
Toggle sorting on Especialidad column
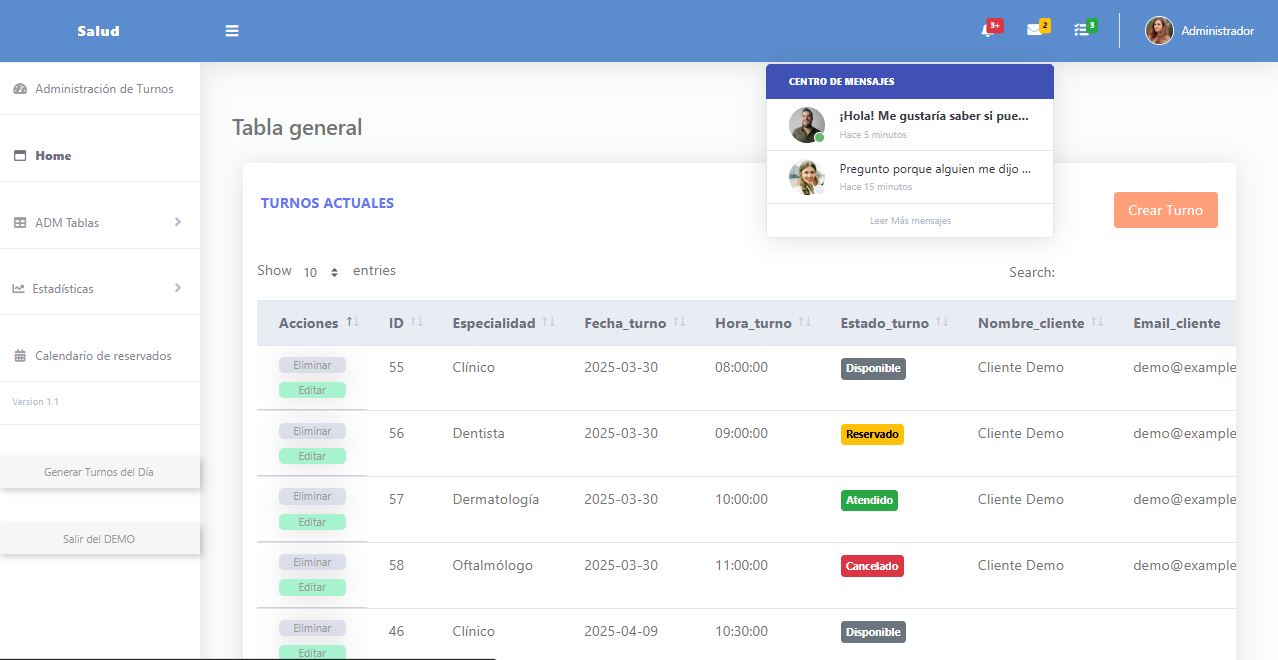[x=548, y=323]
